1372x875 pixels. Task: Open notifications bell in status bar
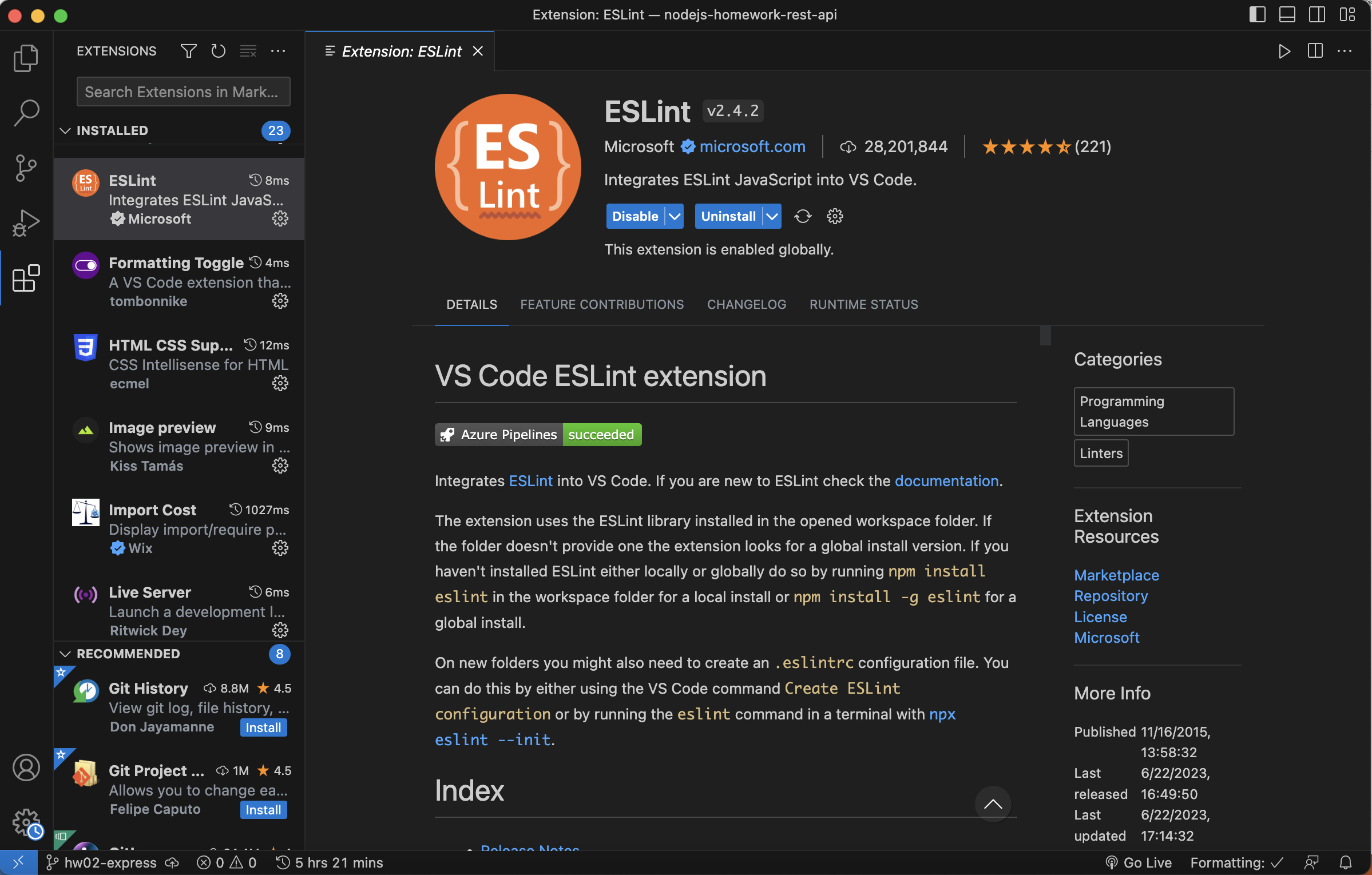(1345, 862)
